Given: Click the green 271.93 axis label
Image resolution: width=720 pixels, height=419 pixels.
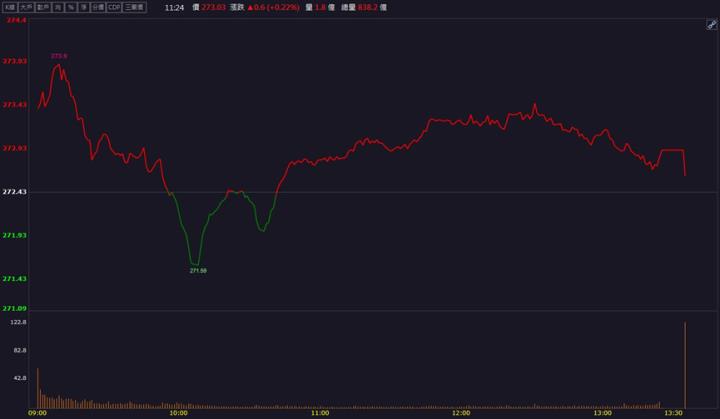Looking at the screenshot, I should pos(15,235).
